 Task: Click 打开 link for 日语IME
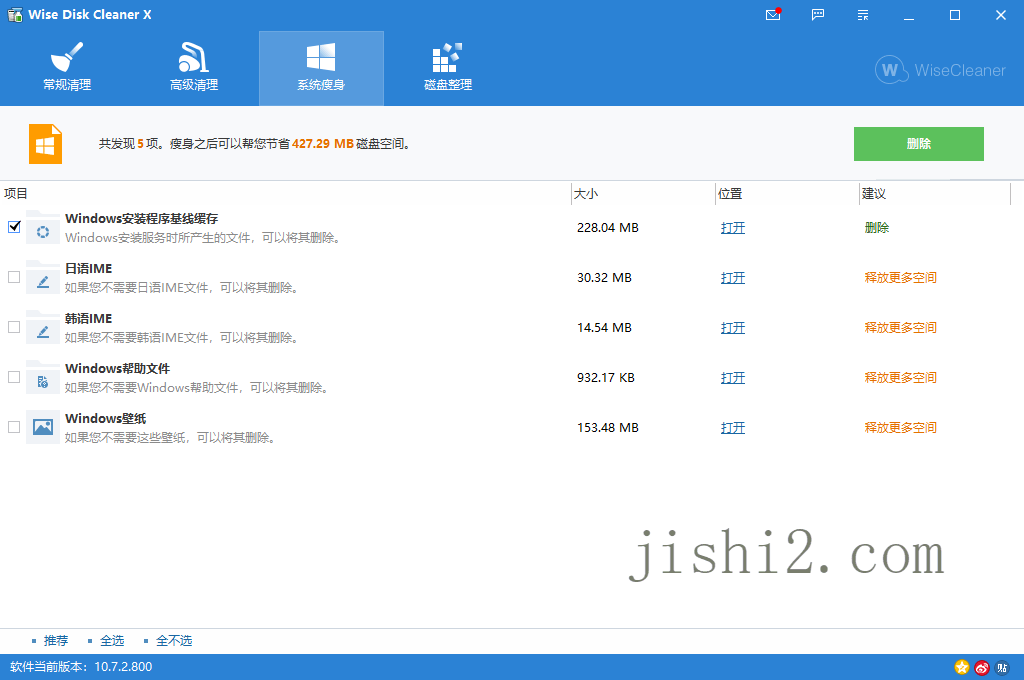(x=733, y=278)
